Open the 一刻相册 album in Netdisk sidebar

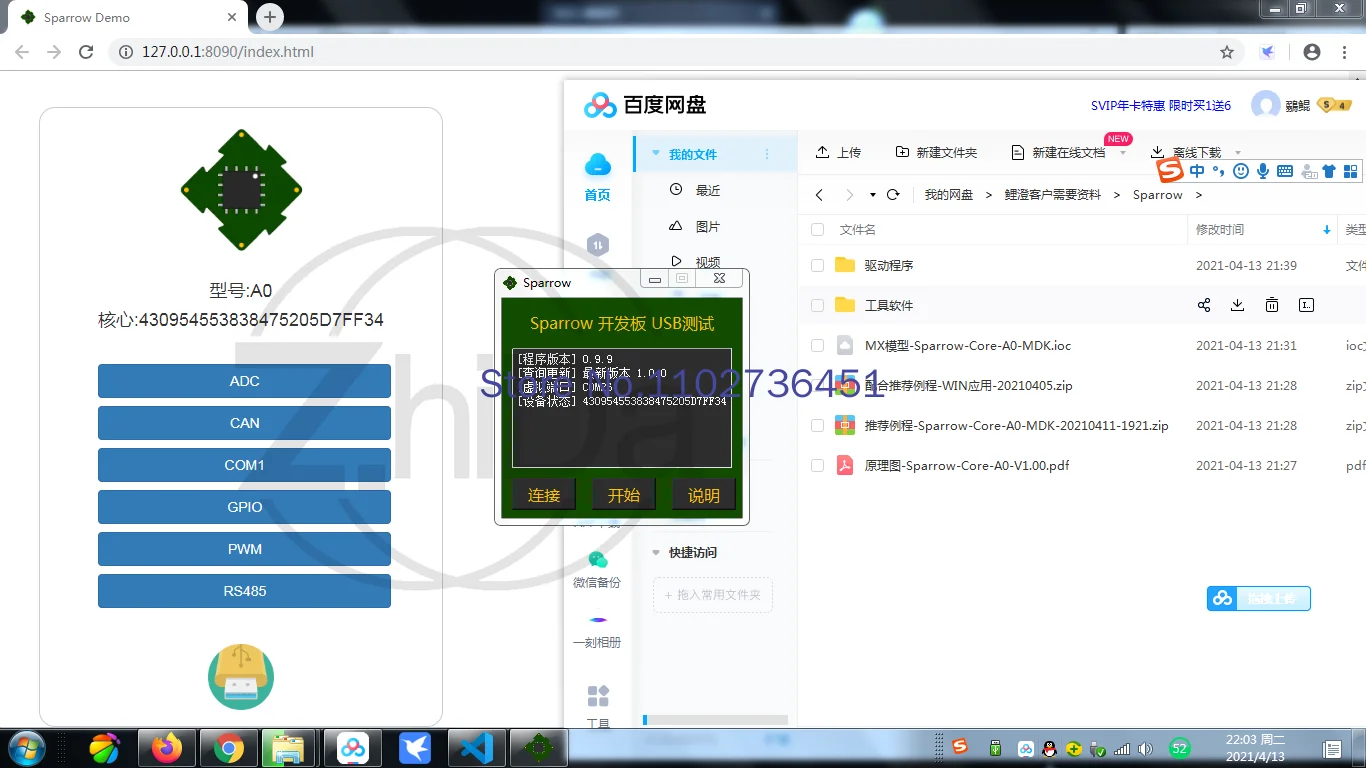click(x=597, y=631)
